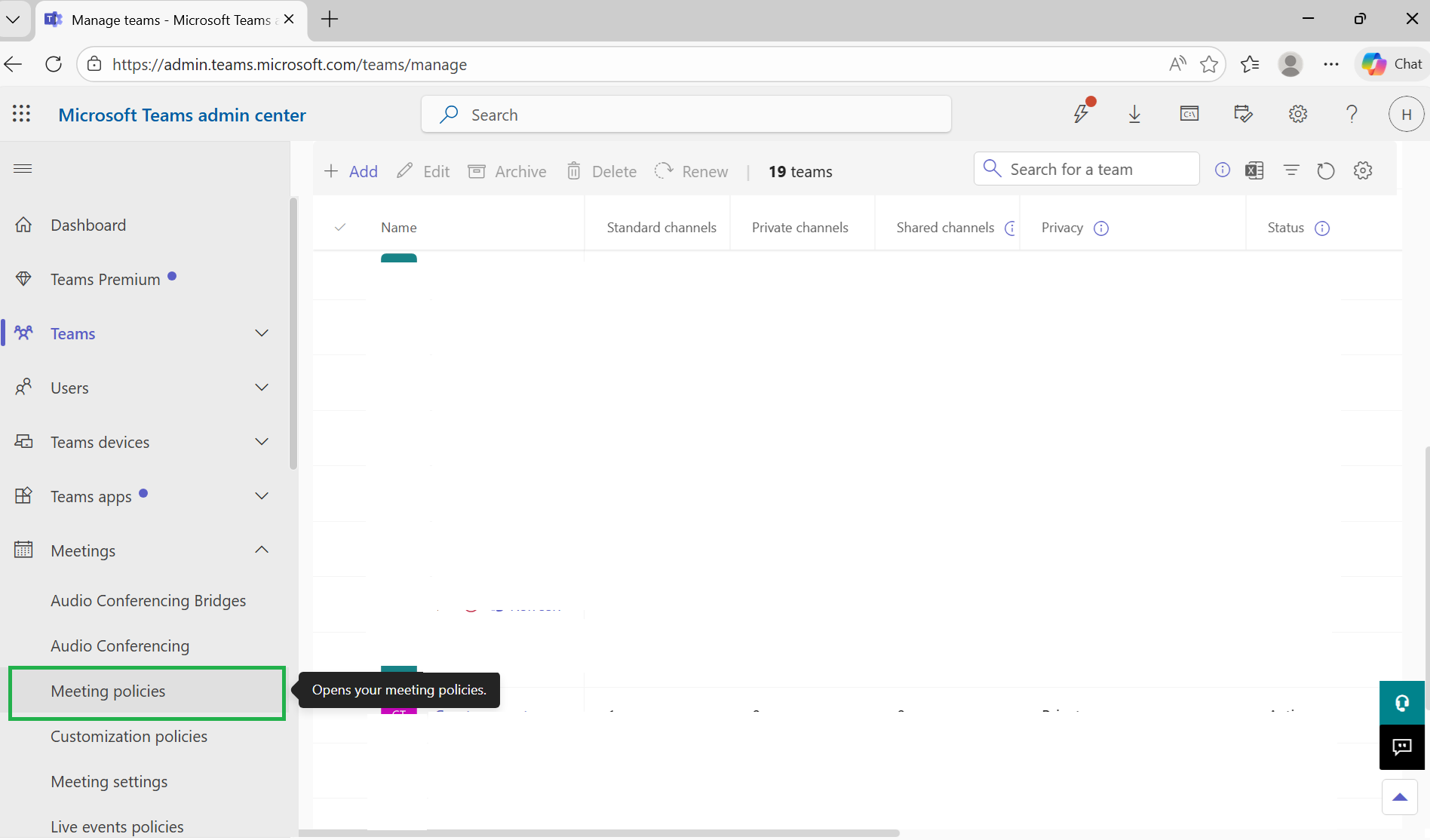Export teams list to Excel icon
Image resolution: width=1430 pixels, height=840 pixels.
click(x=1254, y=170)
